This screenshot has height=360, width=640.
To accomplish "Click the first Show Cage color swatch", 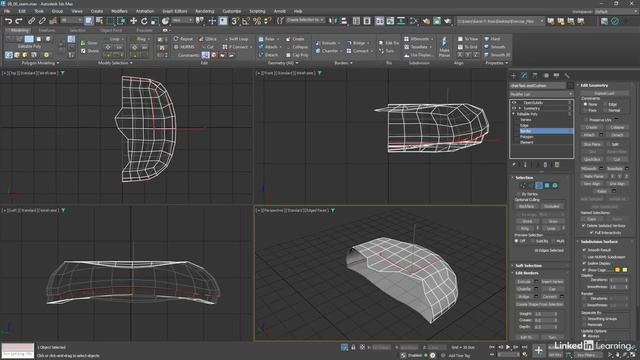I will pyautogui.click(x=617, y=270).
